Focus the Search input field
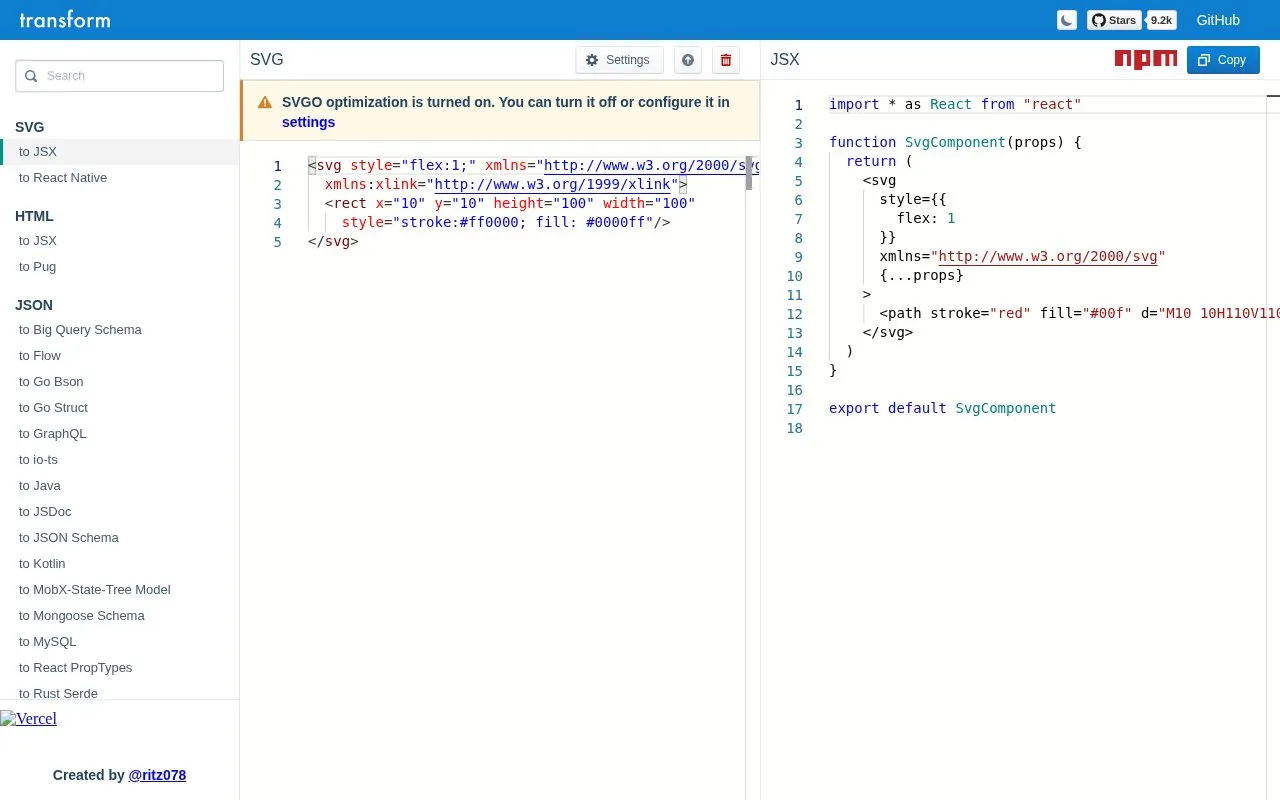The width and height of the screenshot is (1280, 800). [120, 76]
